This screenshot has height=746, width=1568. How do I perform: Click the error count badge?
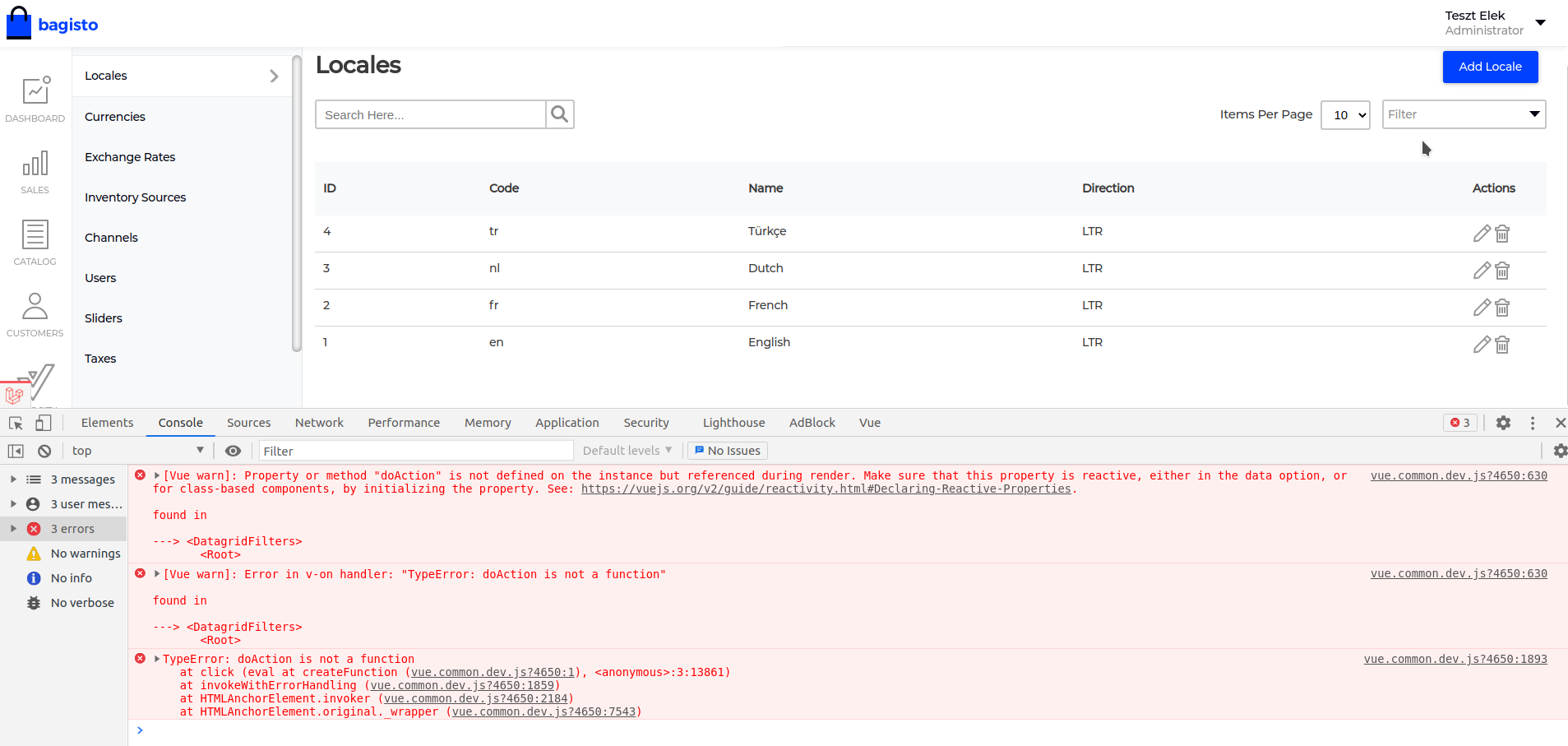pos(1460,423)
